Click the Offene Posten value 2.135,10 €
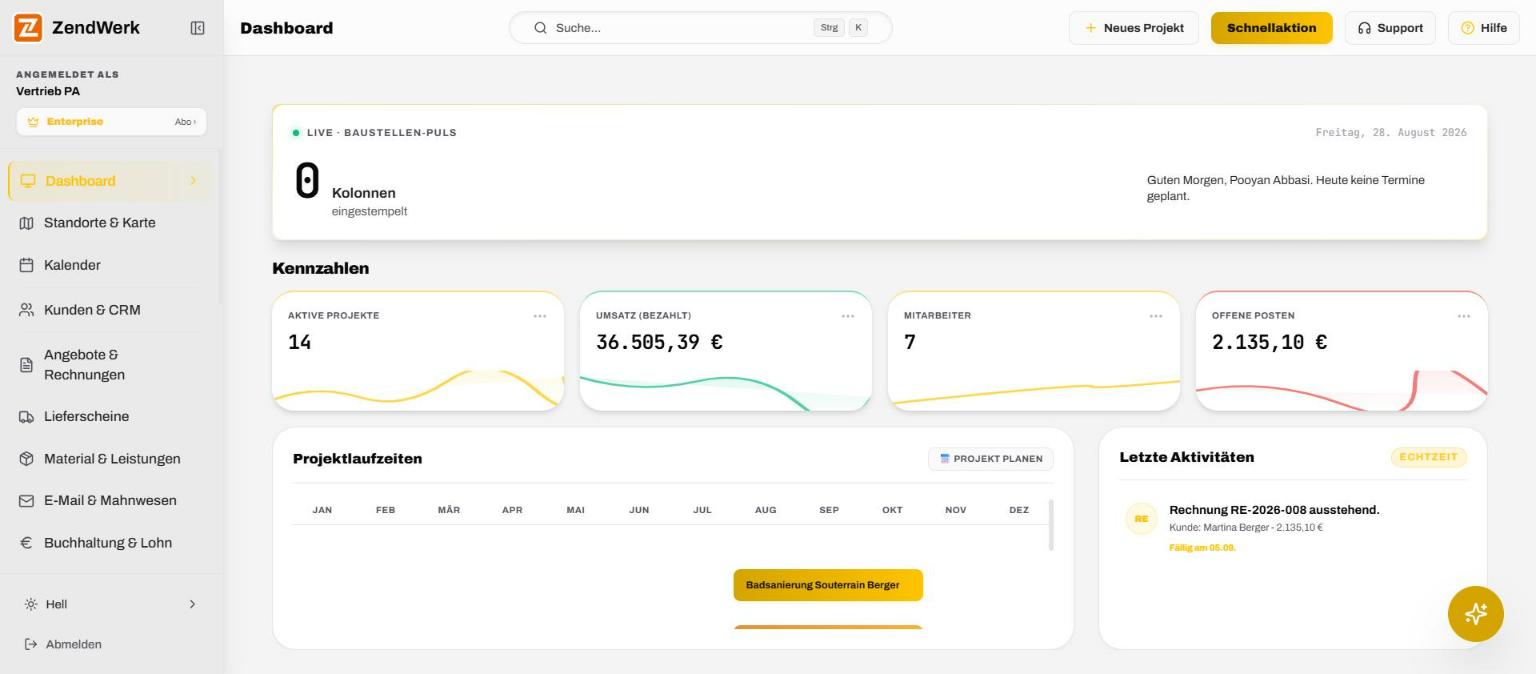Image resolution: width=1536 pixels, height=674 pixels. [x=1269, y=342]
